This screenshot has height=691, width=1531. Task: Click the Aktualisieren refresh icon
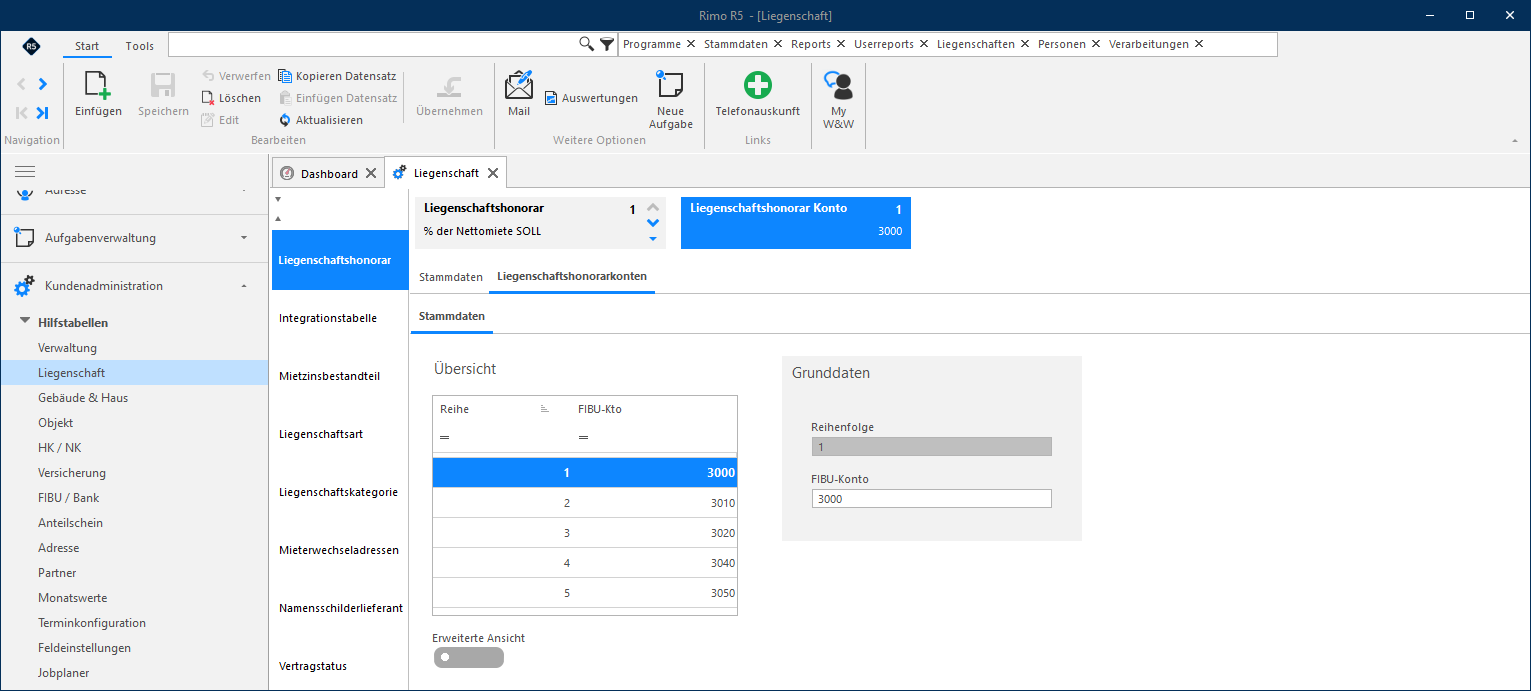285,120
